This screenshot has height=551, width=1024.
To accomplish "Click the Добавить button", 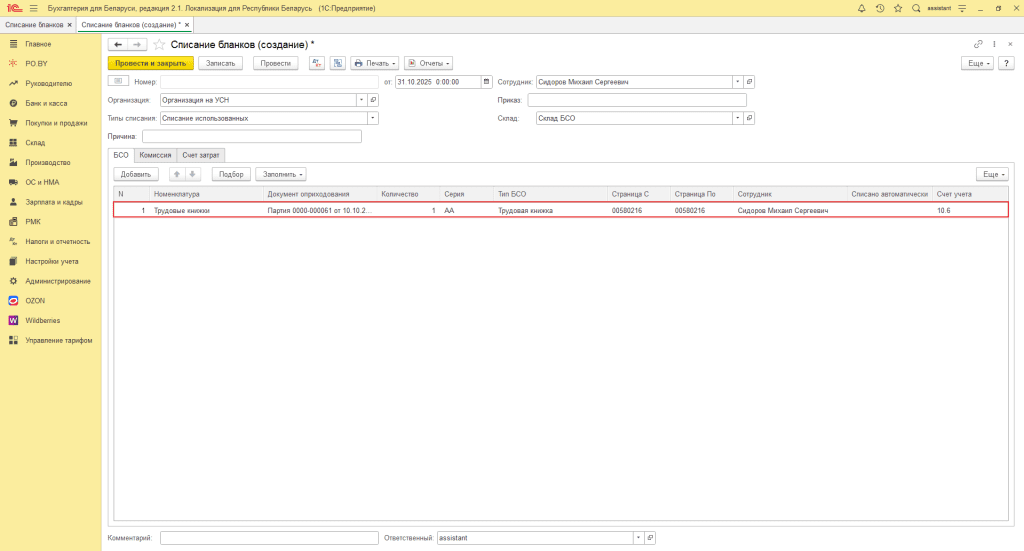I will coord(135,174).
